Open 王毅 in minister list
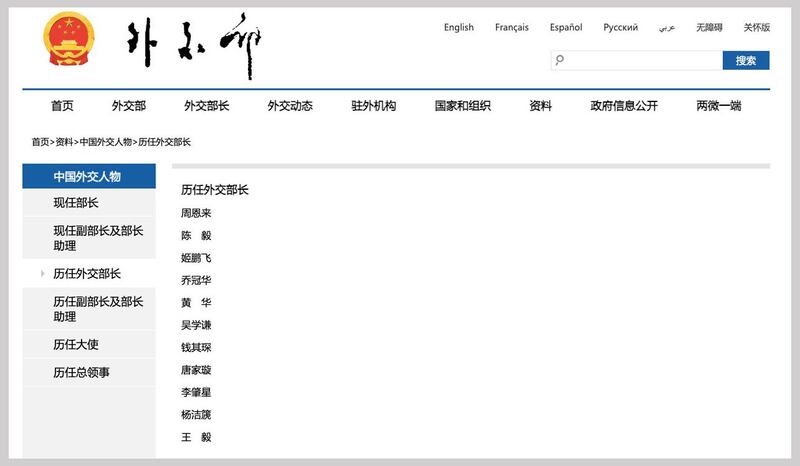Screen dimensions: 800x466 click(196, 437)
